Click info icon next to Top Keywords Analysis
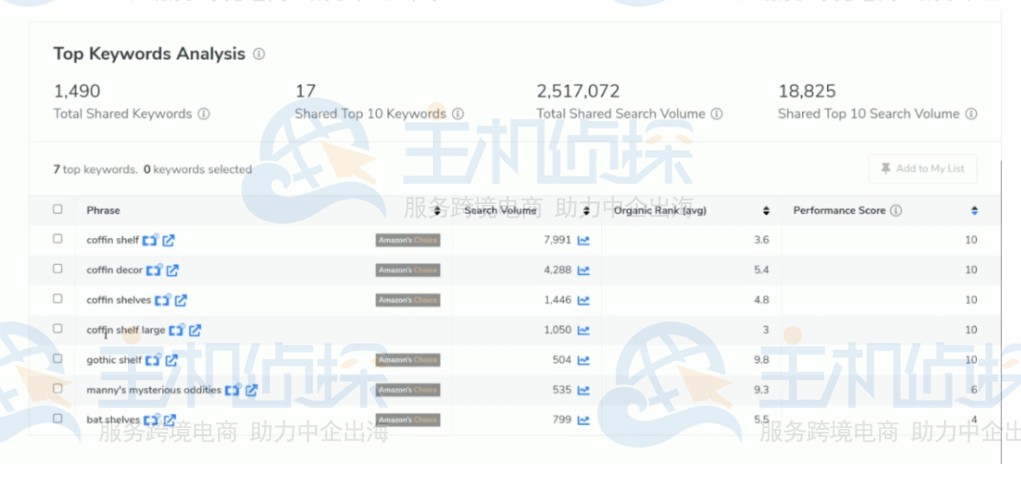Screen dimensions: 1021x483 tap(259, 54)
